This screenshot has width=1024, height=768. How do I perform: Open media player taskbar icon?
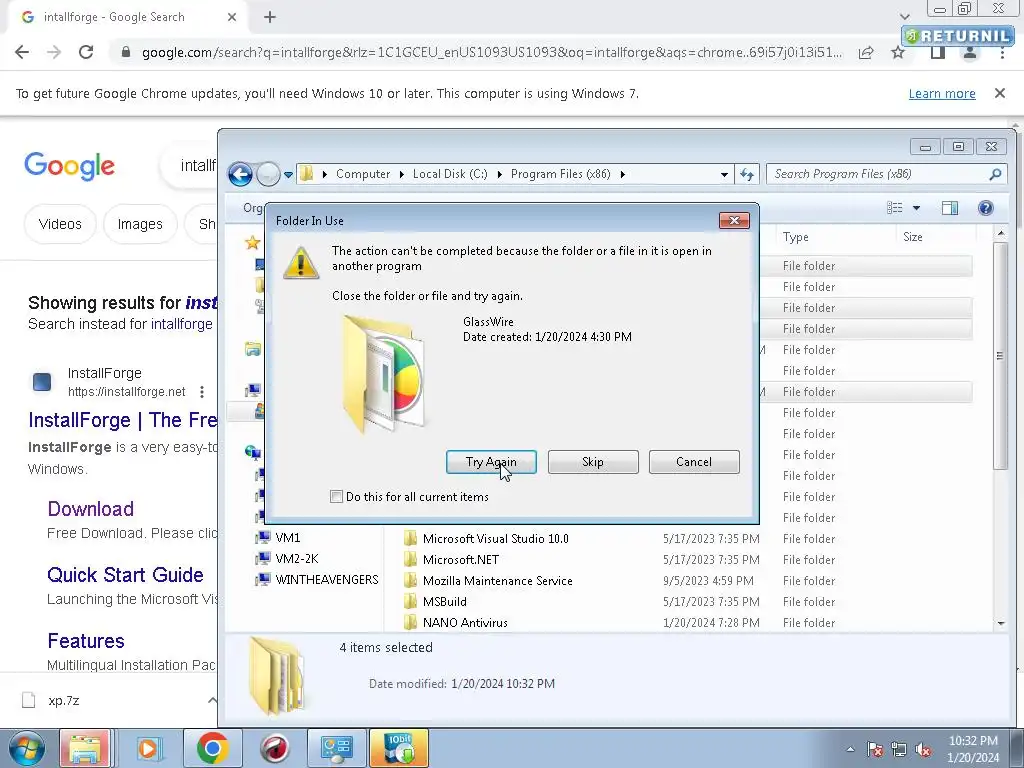pyautogui.click(x=149, y=748)
